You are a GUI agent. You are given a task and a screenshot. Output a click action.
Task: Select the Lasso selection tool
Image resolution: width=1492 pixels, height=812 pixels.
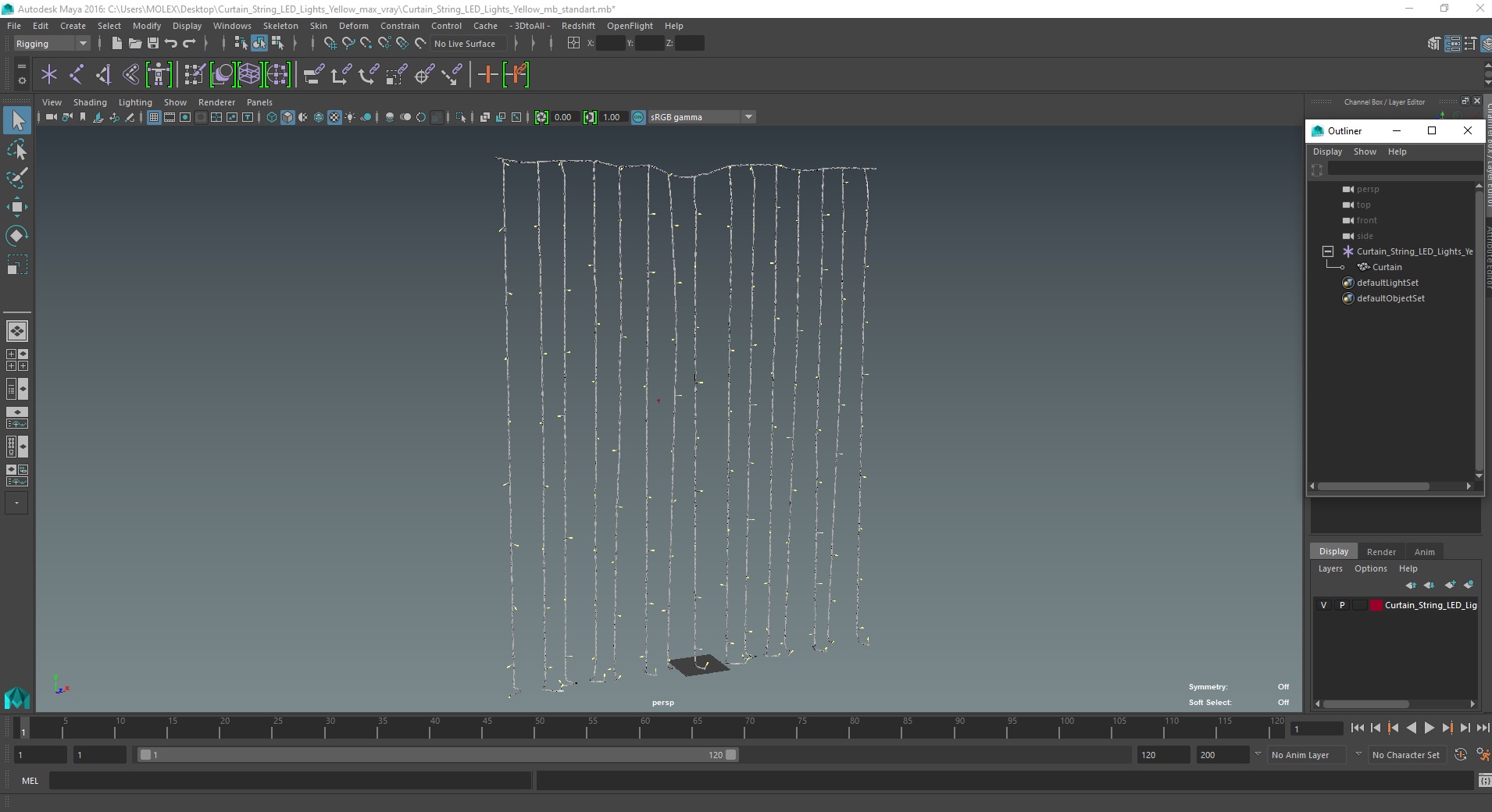(17, 149)
